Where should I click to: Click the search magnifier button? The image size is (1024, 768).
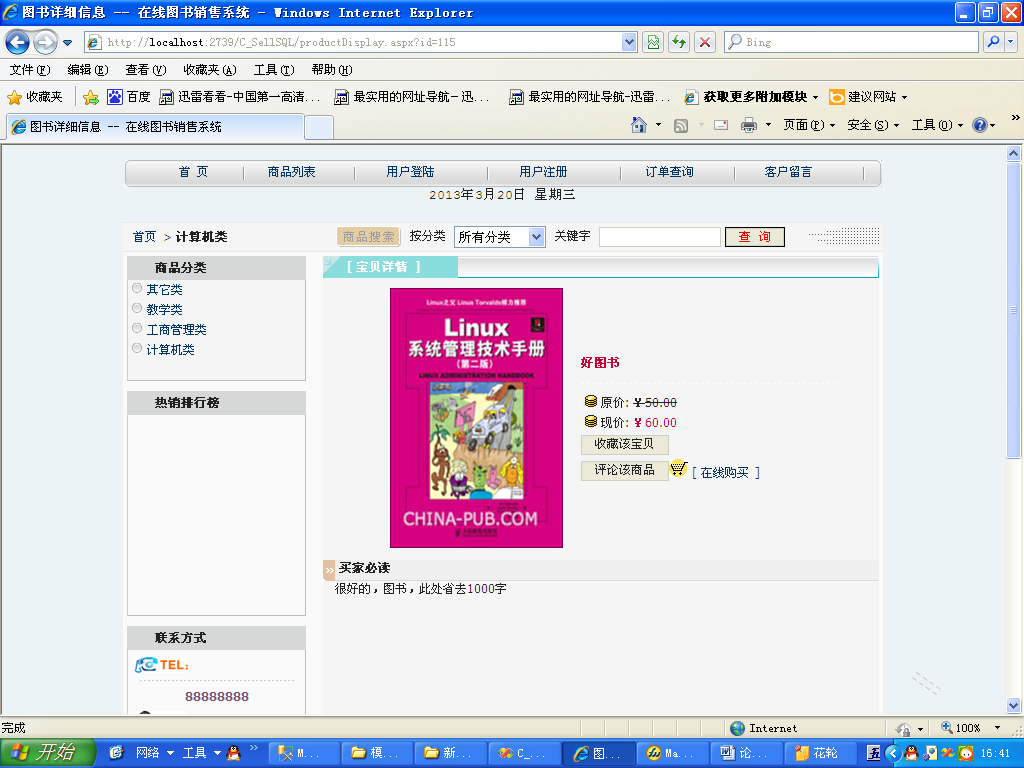tap(993, 42)
